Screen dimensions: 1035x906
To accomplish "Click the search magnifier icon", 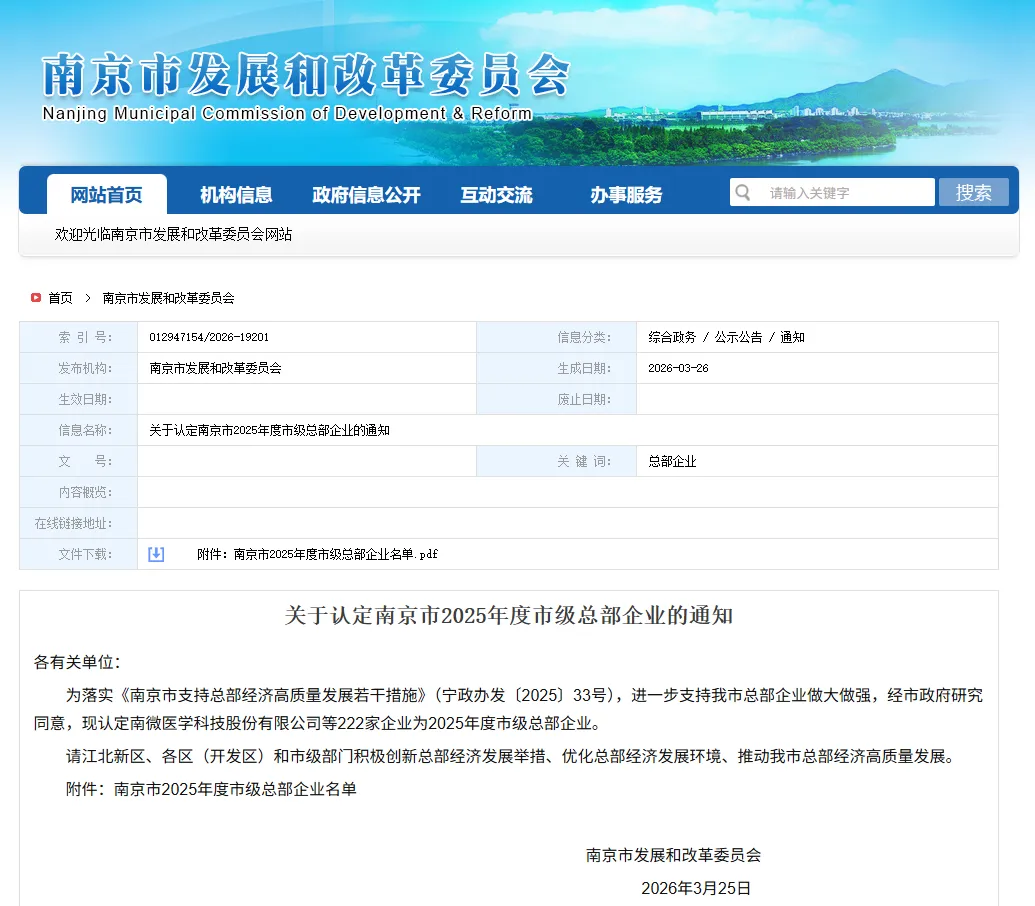I will [743, 193].
